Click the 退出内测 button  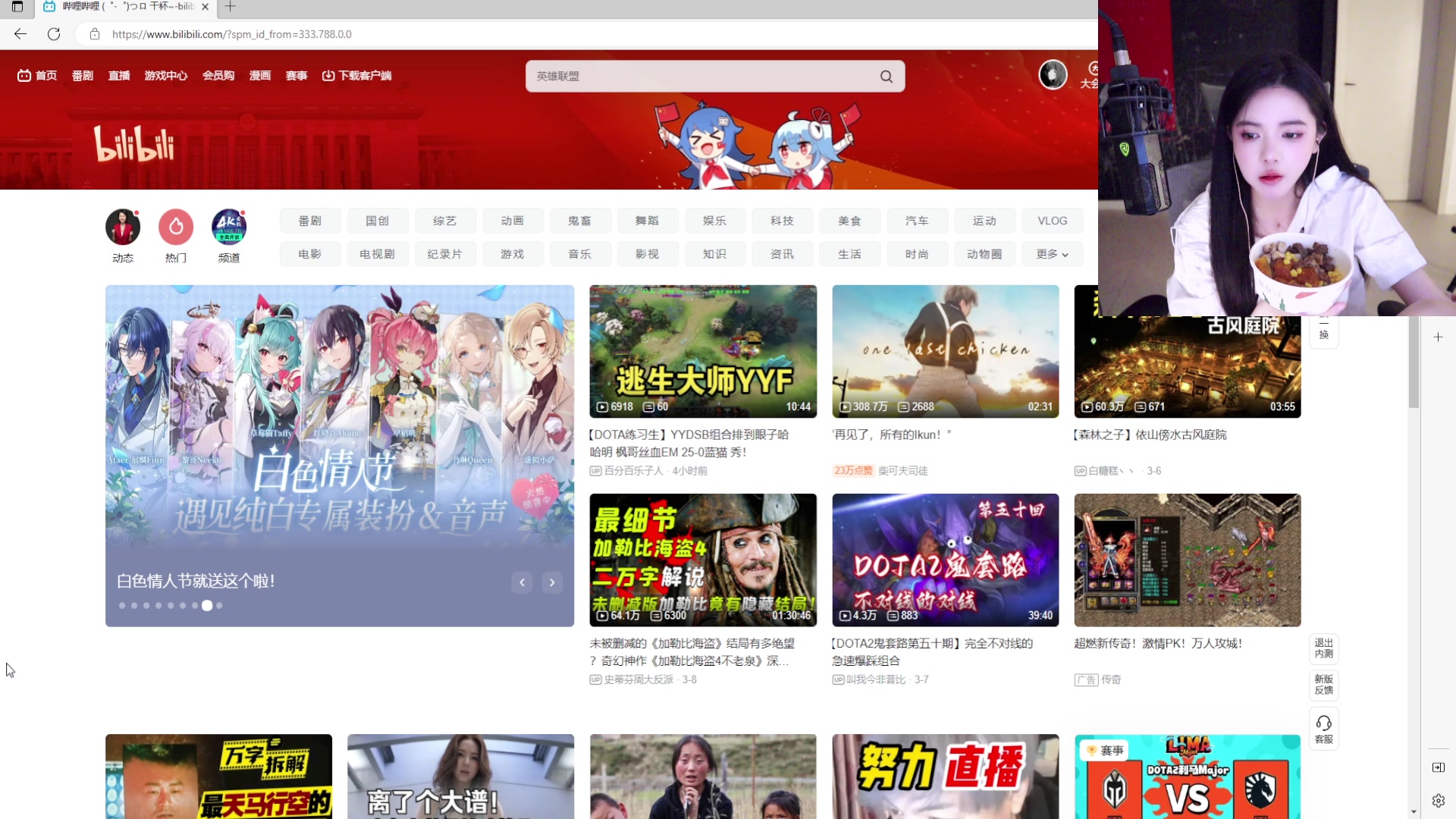(x=1323, y=648)
